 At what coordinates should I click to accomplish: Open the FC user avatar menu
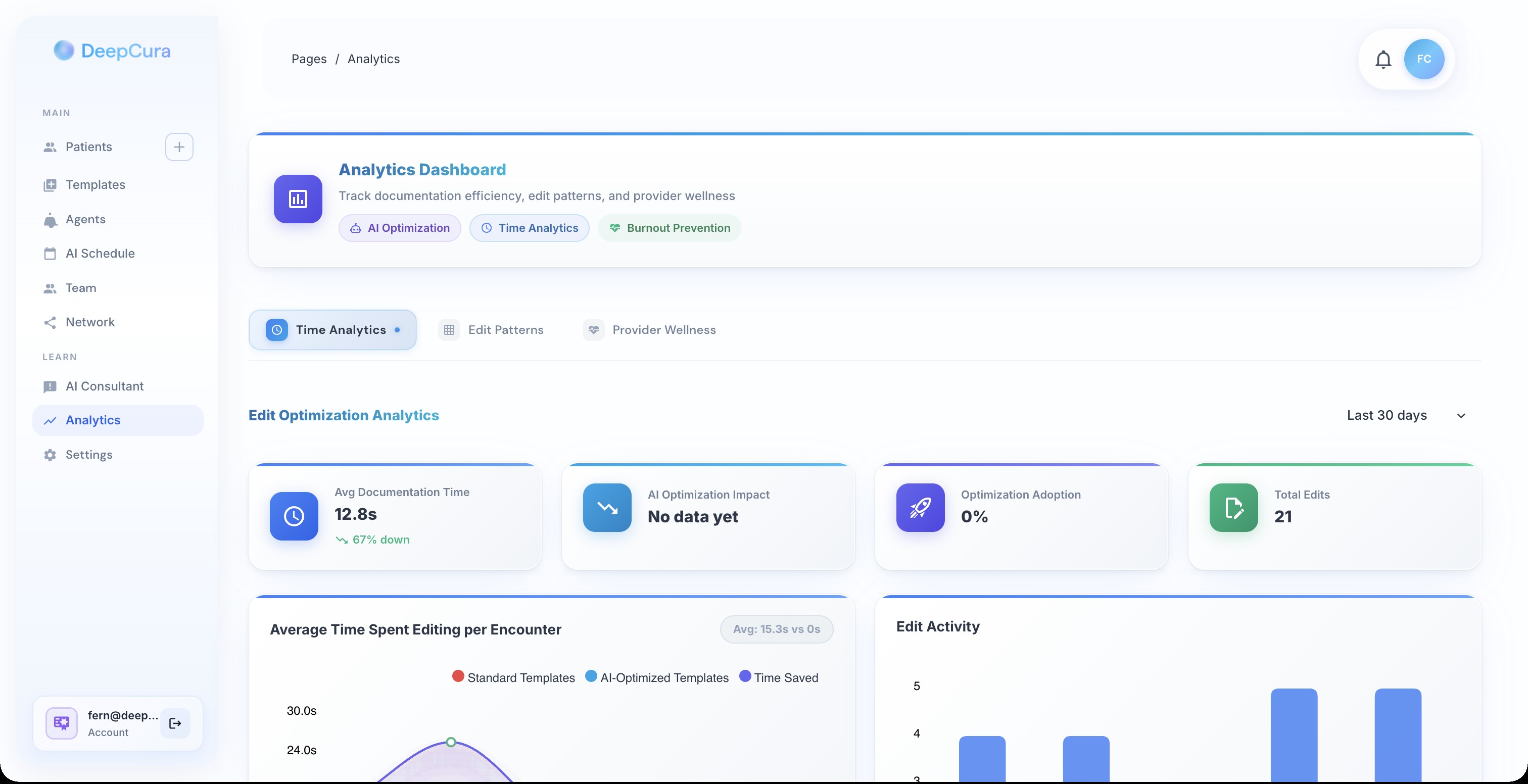[1423, 59]
